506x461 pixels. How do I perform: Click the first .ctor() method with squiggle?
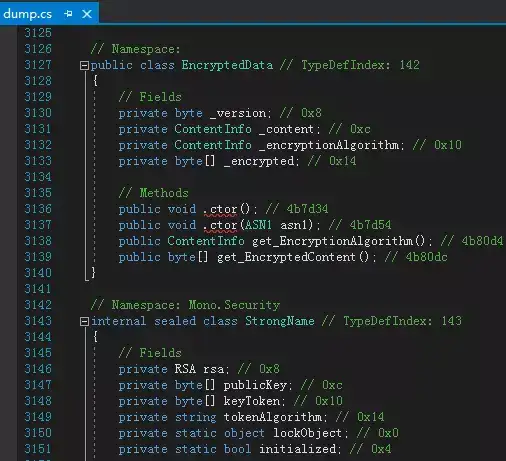coord(220,209)
